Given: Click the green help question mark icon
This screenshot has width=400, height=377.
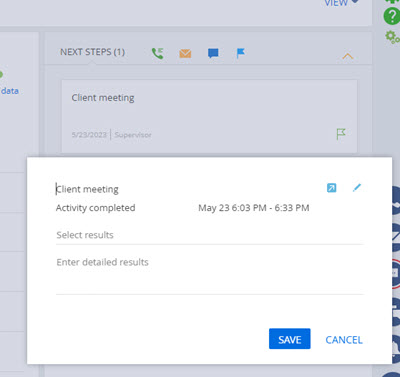Looking at the screenshot, I should point(392,16).
